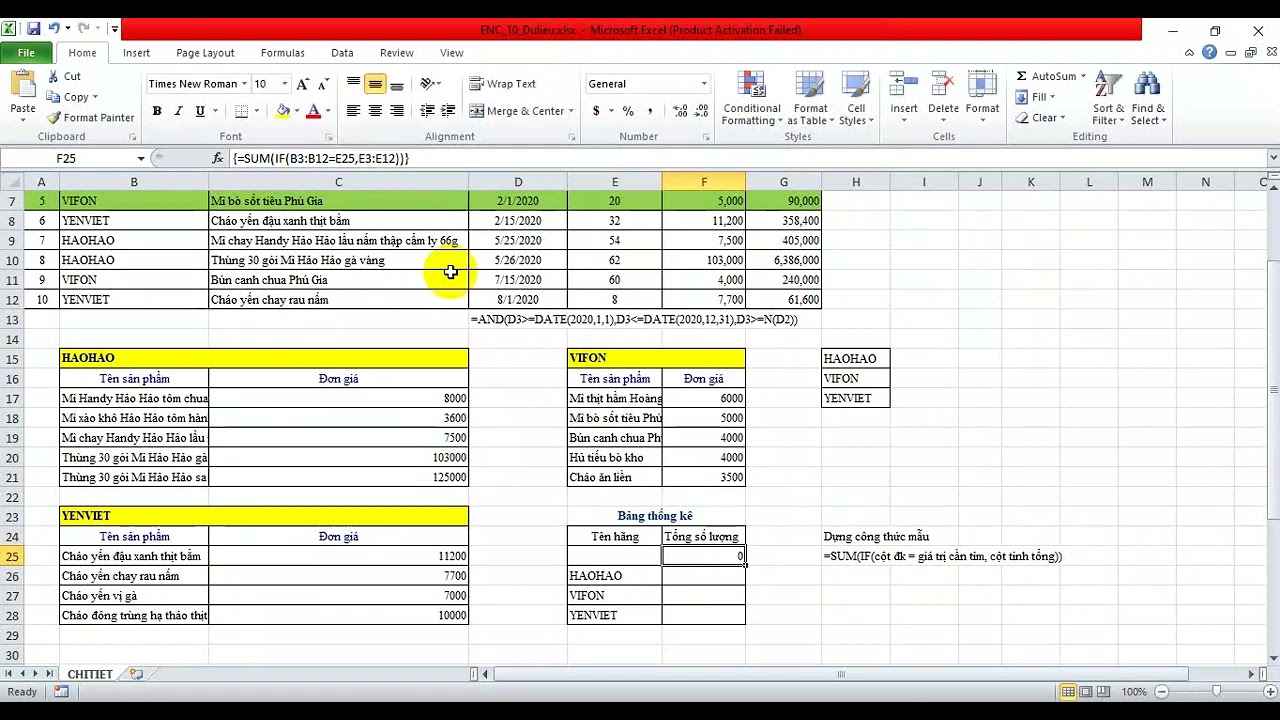The height and width of the screenshot is (720, 1280).
Task: Open Cell Styles gallery
Action: click(856, 98)
